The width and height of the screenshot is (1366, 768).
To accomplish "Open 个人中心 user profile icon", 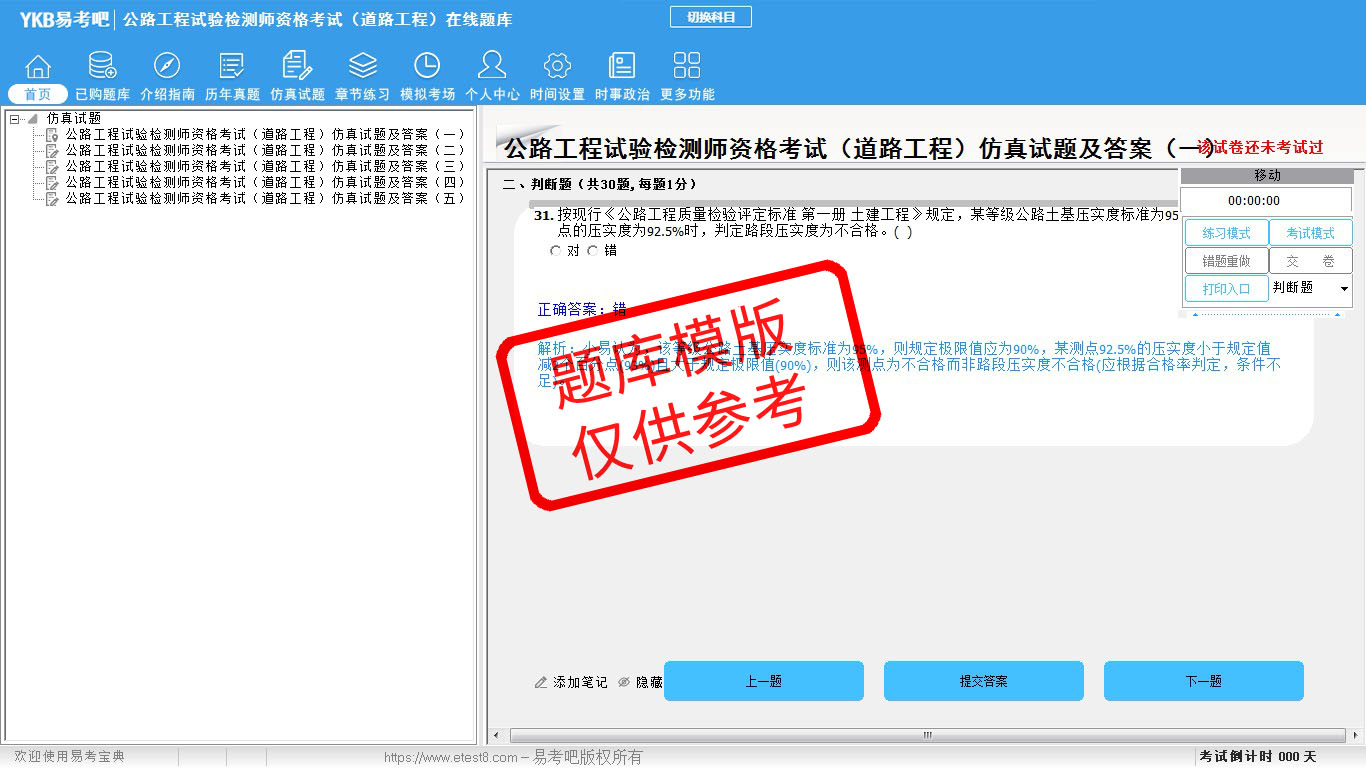I will tap(492, 67).
